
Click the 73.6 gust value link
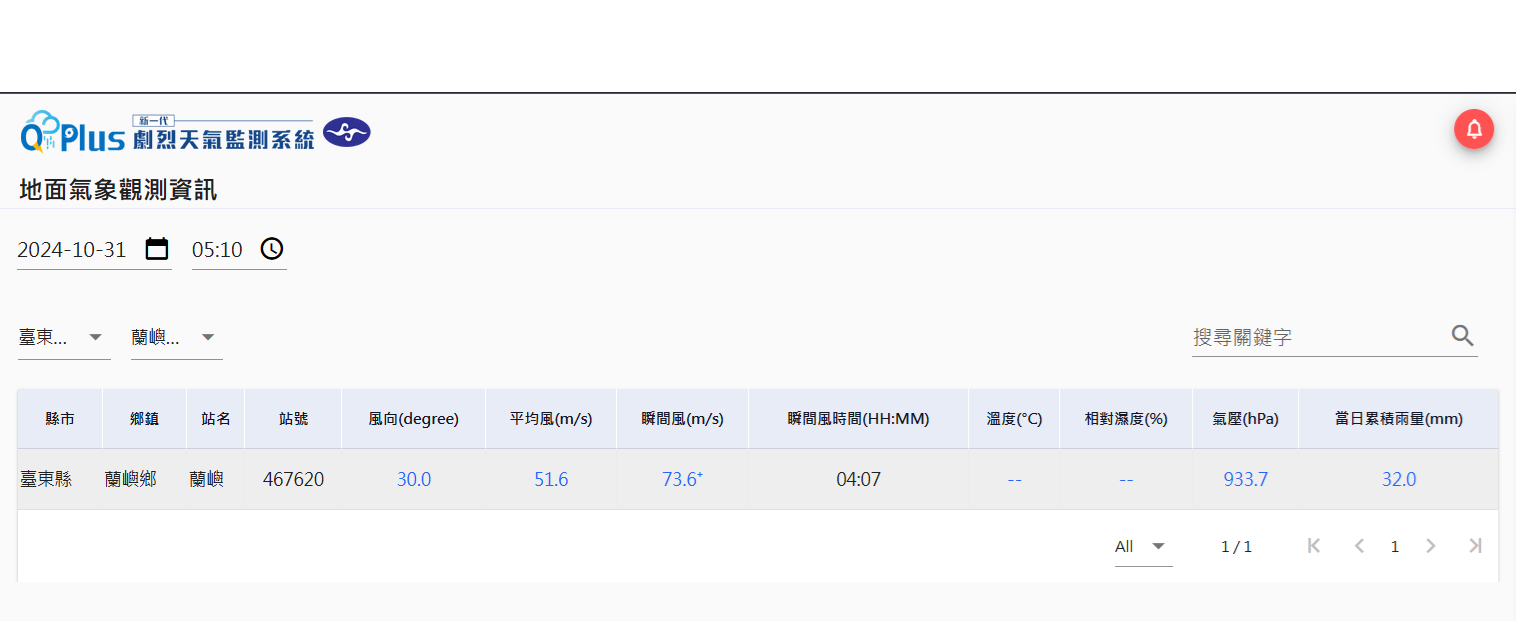click(x=680, y=479)
